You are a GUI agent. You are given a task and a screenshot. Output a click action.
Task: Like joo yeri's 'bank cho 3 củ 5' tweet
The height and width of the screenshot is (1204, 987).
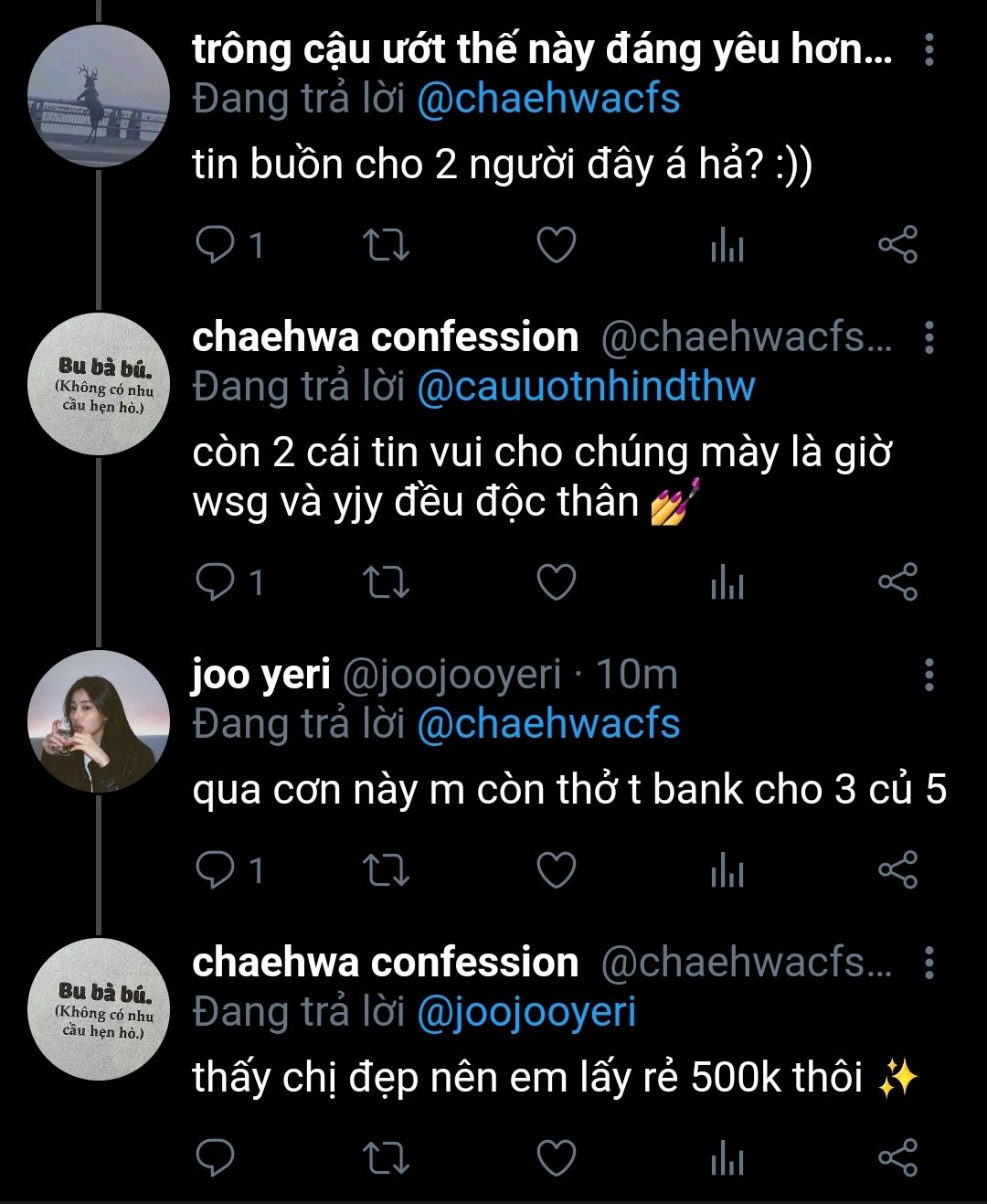click(x=556, y=870)
